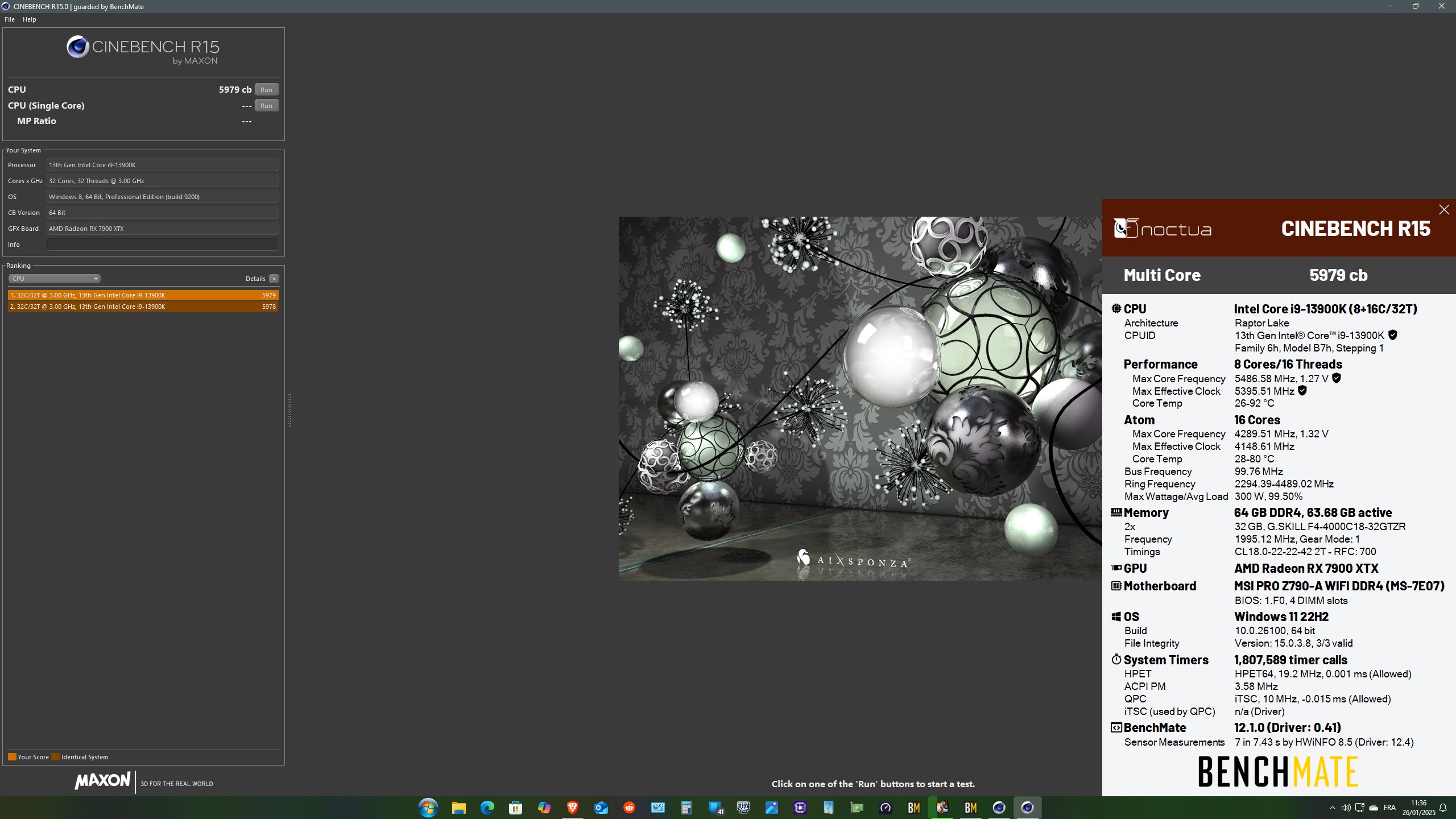Switch input language via FRA indicator
1456x819 pixels.
[x=1389, y=808]
